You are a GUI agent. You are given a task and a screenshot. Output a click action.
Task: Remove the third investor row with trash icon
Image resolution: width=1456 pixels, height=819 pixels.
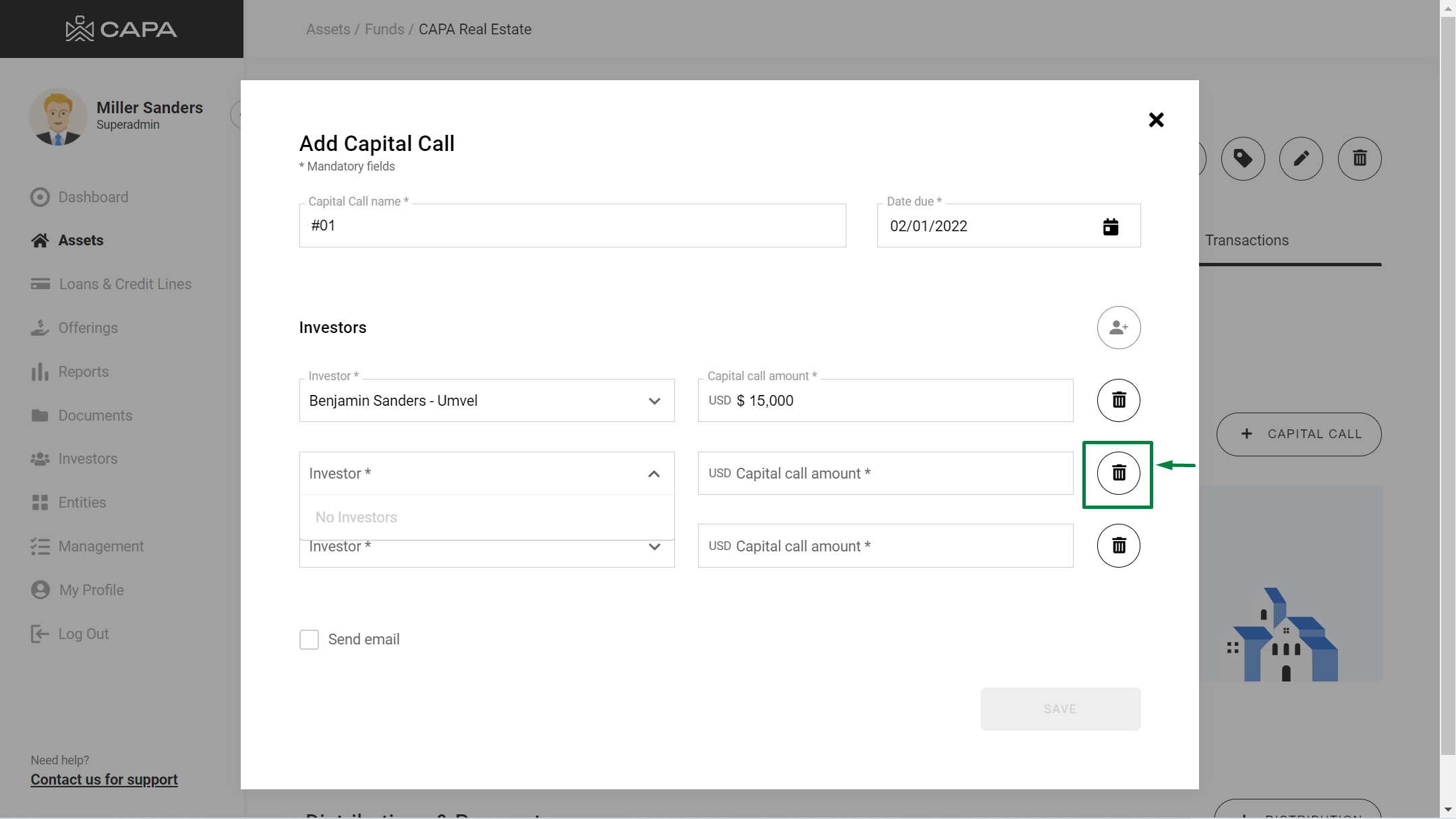pyautogui.click(x=1118, y=545)
